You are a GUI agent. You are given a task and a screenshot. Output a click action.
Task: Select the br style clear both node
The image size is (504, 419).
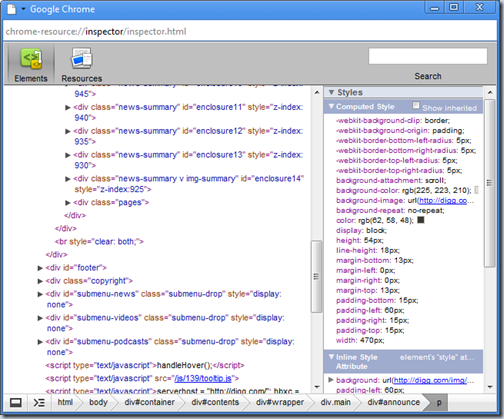[99, 241]
